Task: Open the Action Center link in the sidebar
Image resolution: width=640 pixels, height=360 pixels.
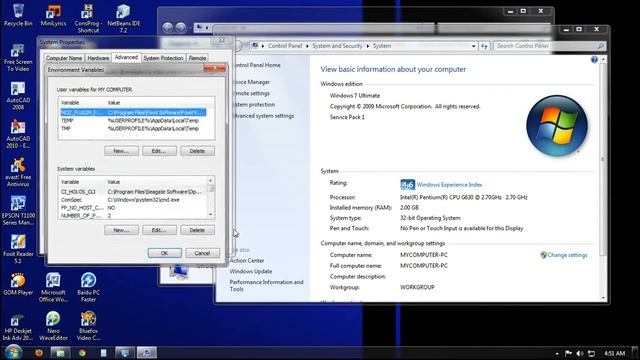Action: coord(247,260)
